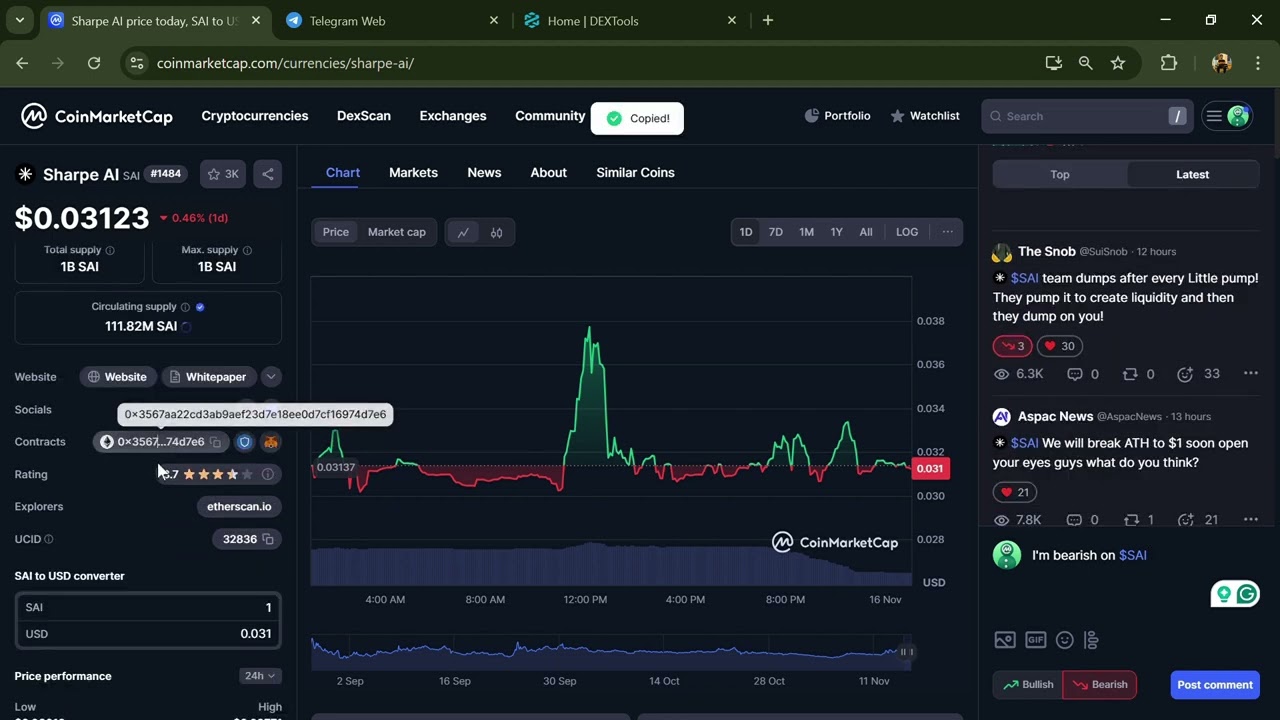Screen dimensions: 1280x720
Task: Open the project Website link
Action: coord(118,377)
